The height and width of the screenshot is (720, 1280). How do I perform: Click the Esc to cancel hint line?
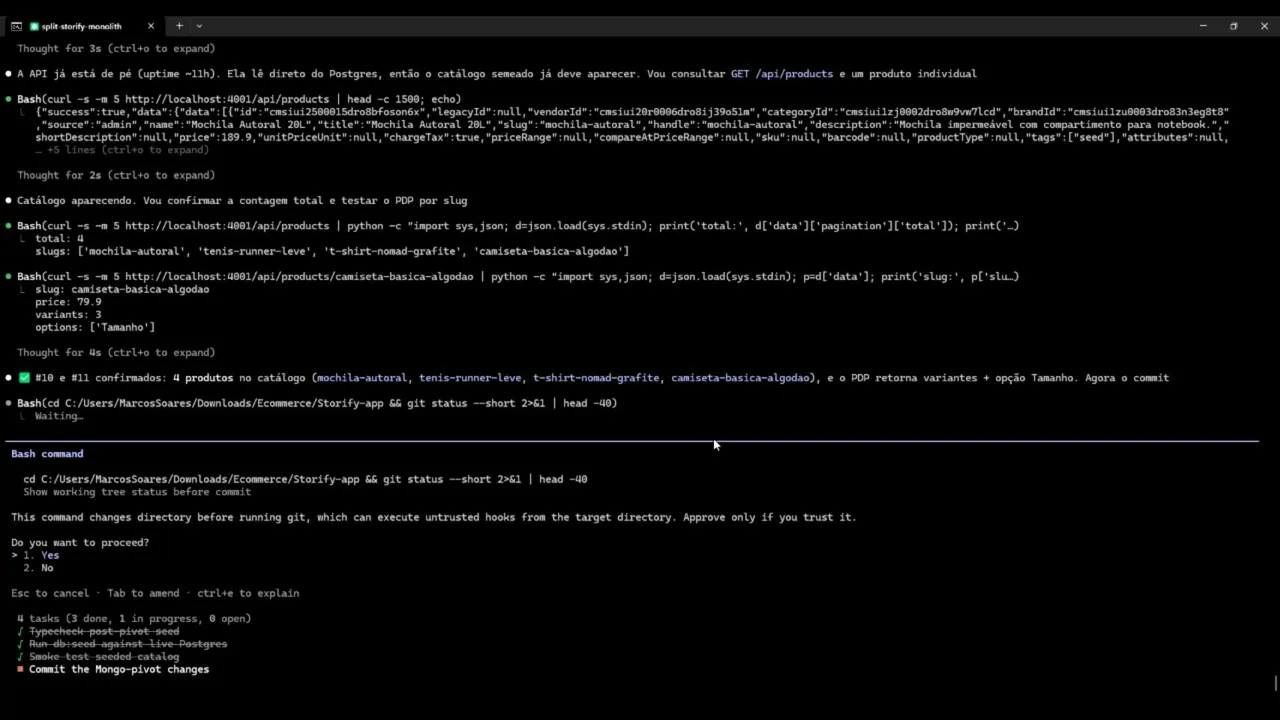pyautogui.click(x=155, y=593)
